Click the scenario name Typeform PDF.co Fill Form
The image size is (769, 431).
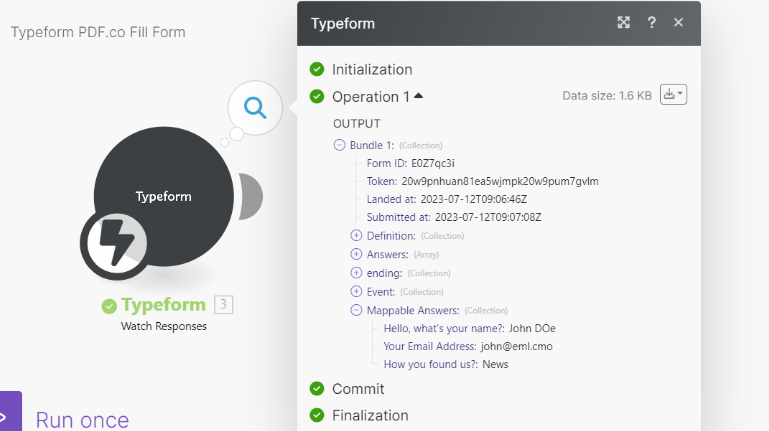(x=98, y=32)
